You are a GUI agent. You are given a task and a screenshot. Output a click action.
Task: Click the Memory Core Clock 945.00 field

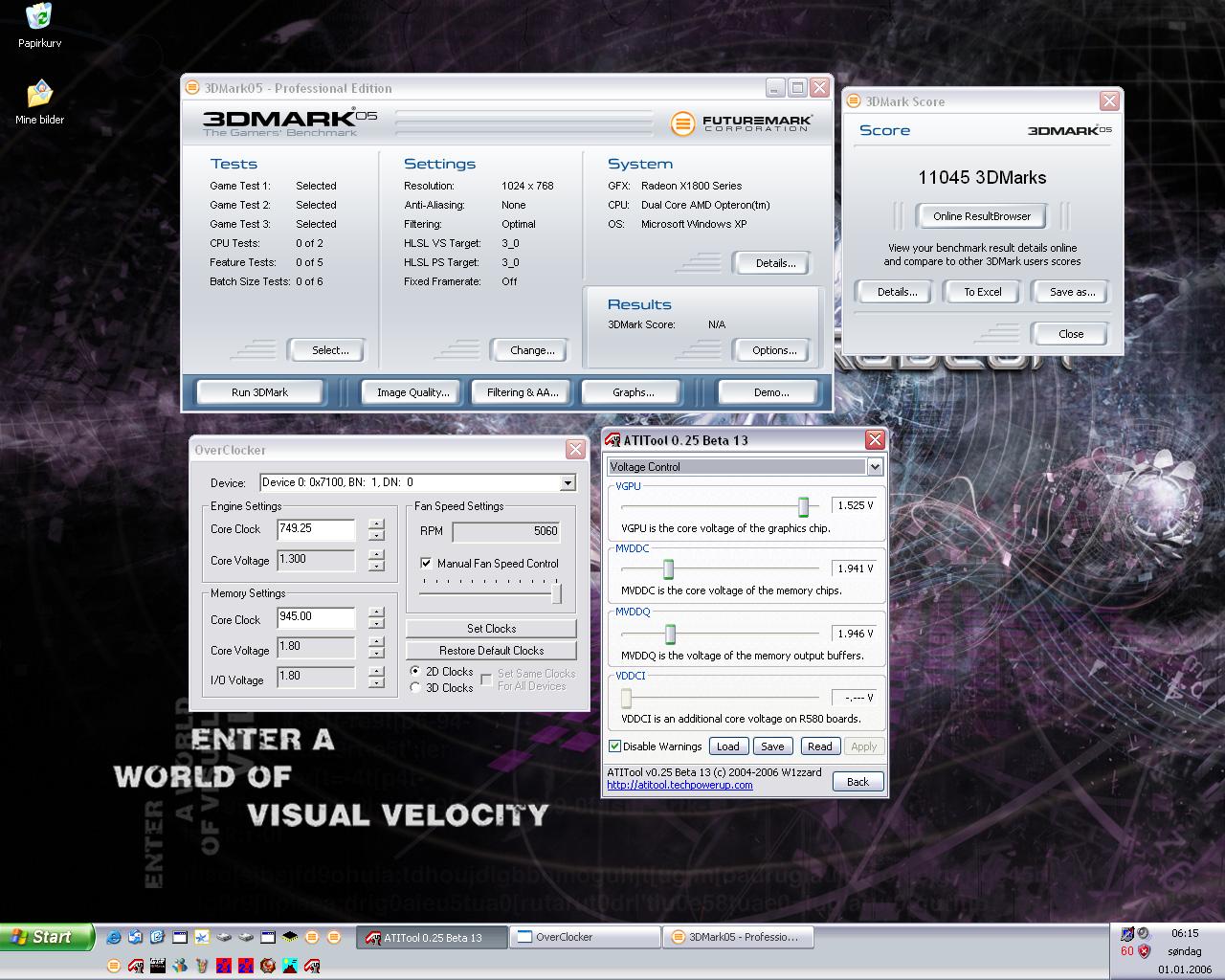tap(316, 617)
